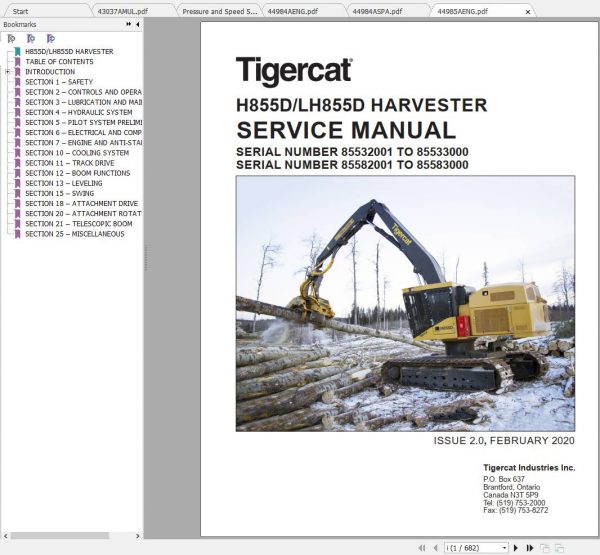The width and height of the screenshot is (600, 555).
Task: Click the previous view icon in the status bar
Action: click(545, 548)
